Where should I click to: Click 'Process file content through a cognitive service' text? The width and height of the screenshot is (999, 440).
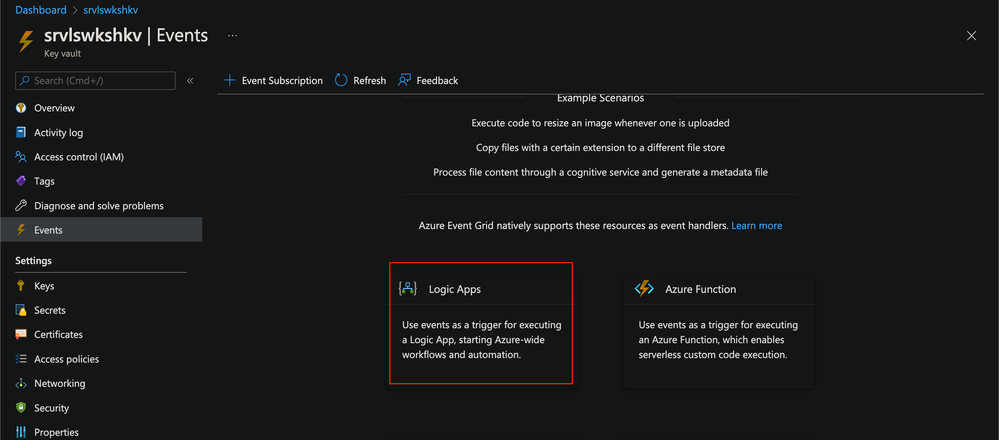click(600, 172)
